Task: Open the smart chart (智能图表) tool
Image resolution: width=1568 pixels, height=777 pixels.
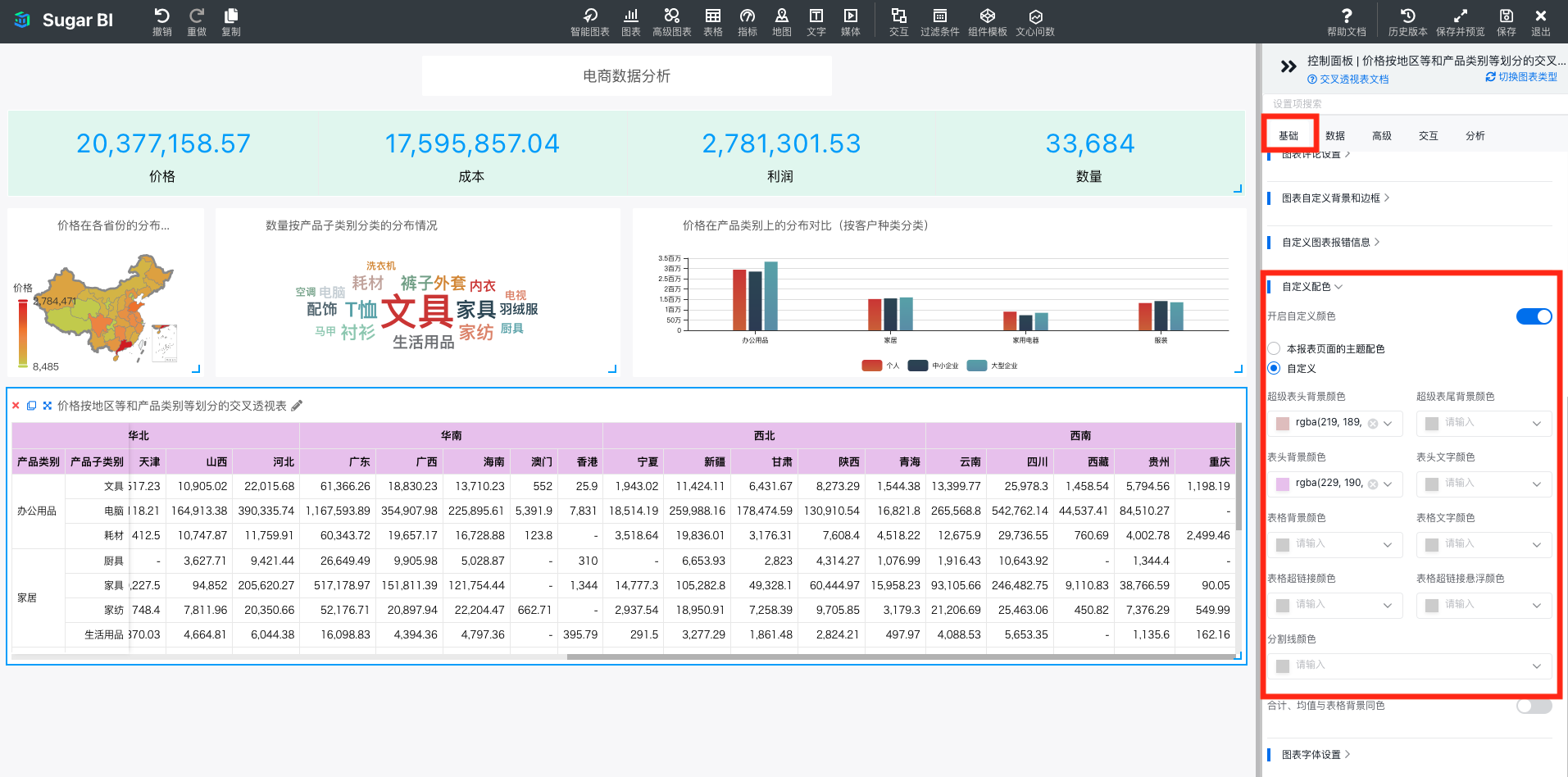Action: coord(590,22)
